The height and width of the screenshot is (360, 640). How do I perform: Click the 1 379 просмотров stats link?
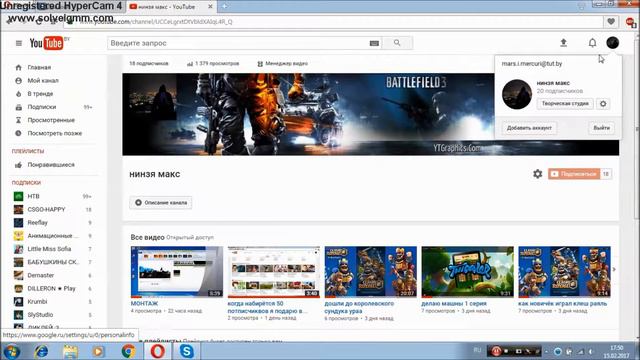[213, 64]
